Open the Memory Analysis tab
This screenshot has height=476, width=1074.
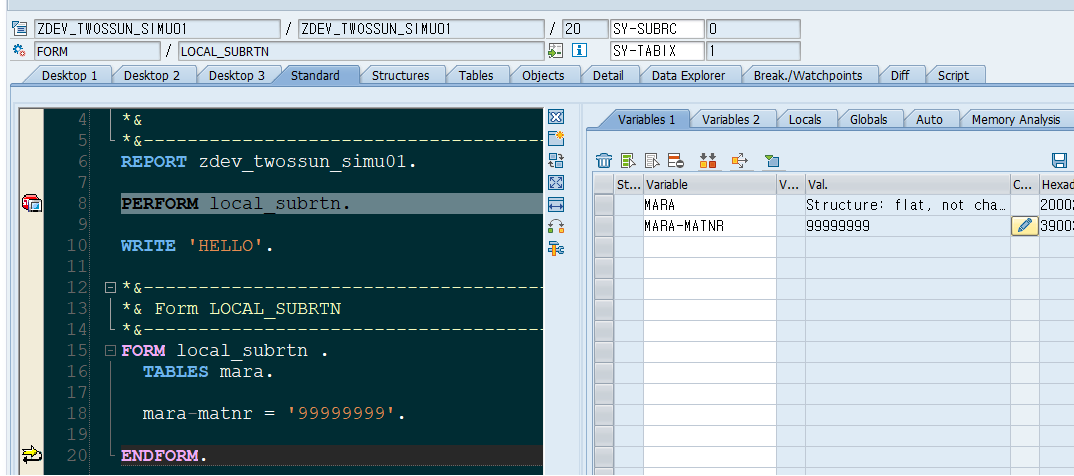(1016, 119)
